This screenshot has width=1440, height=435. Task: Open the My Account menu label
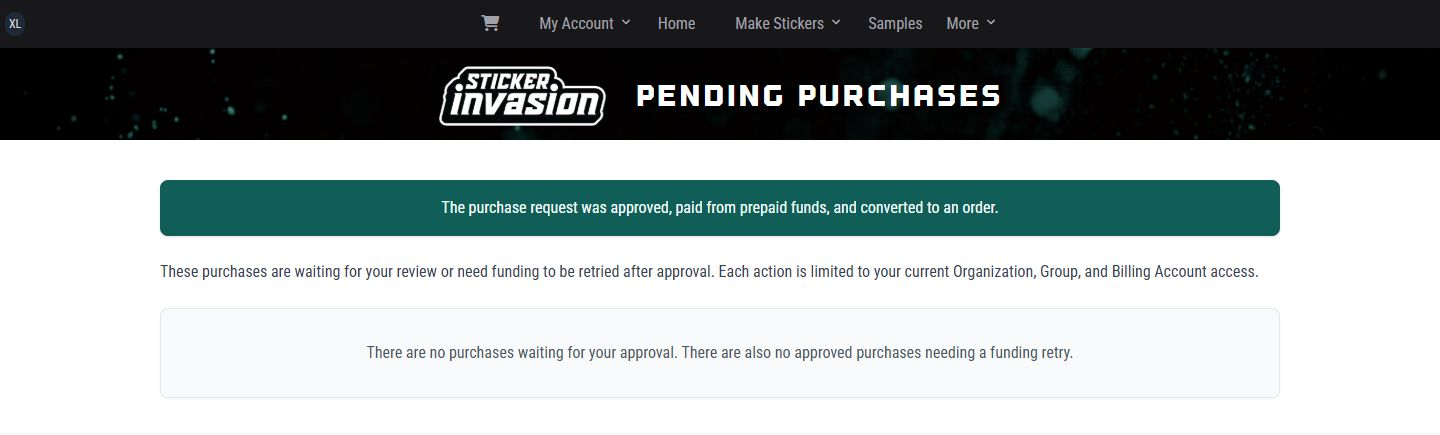click(576, 23)
